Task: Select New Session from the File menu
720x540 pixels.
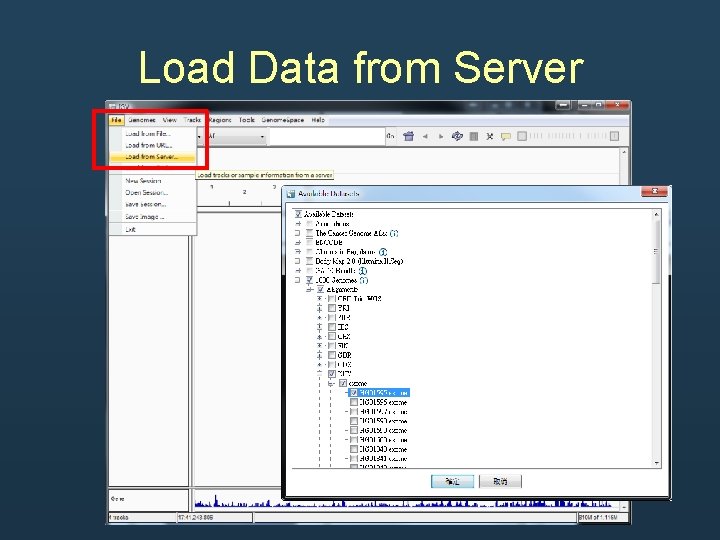Action: click(152, 181)
